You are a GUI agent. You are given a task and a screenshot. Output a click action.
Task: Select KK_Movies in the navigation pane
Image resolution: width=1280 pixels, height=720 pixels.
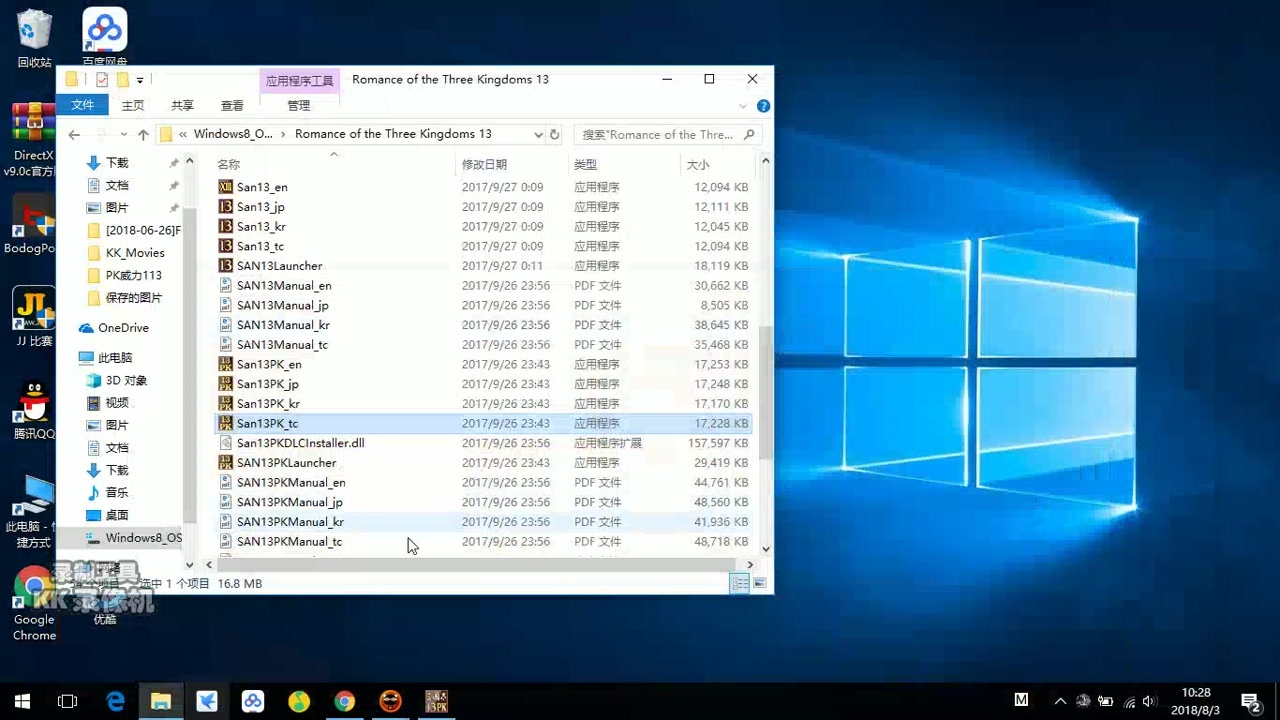point(134,253)
